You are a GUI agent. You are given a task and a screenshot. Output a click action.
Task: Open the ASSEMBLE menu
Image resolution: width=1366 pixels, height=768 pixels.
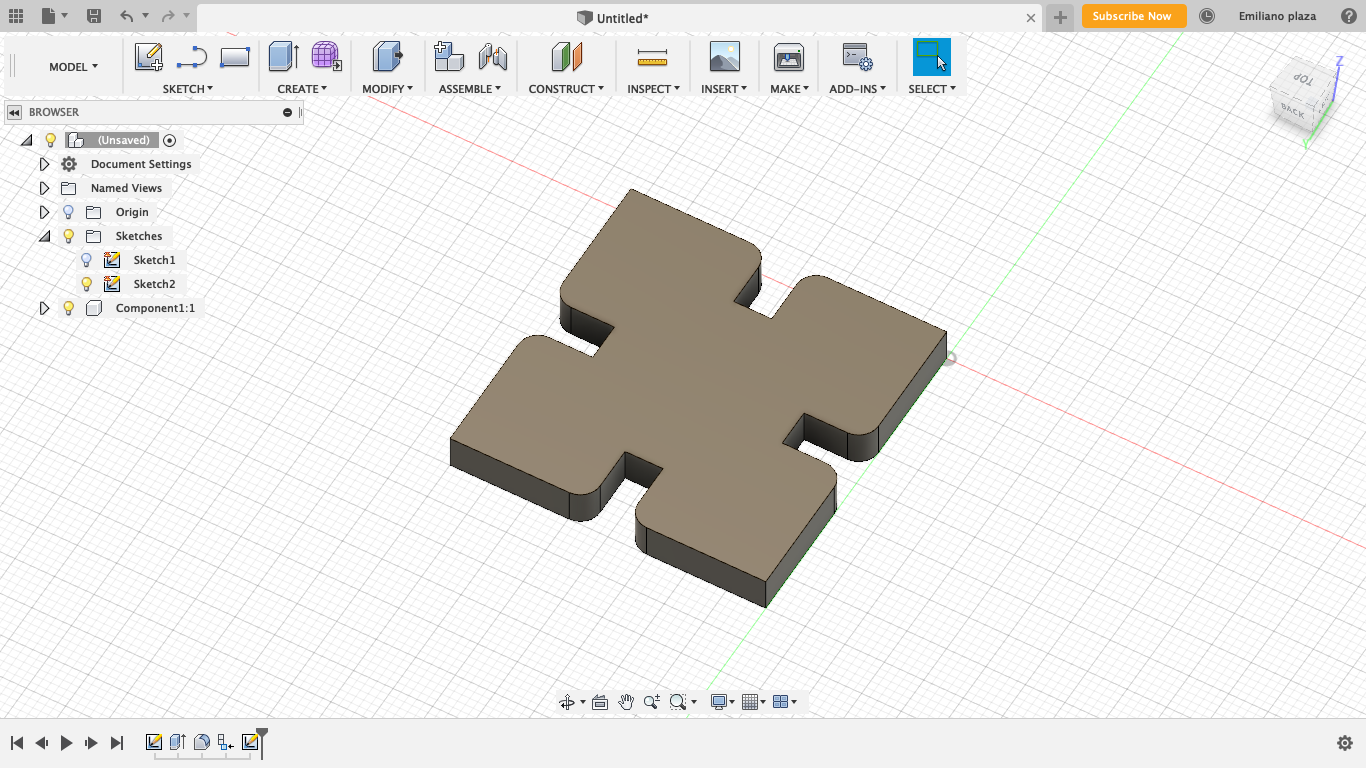(470, 89)
